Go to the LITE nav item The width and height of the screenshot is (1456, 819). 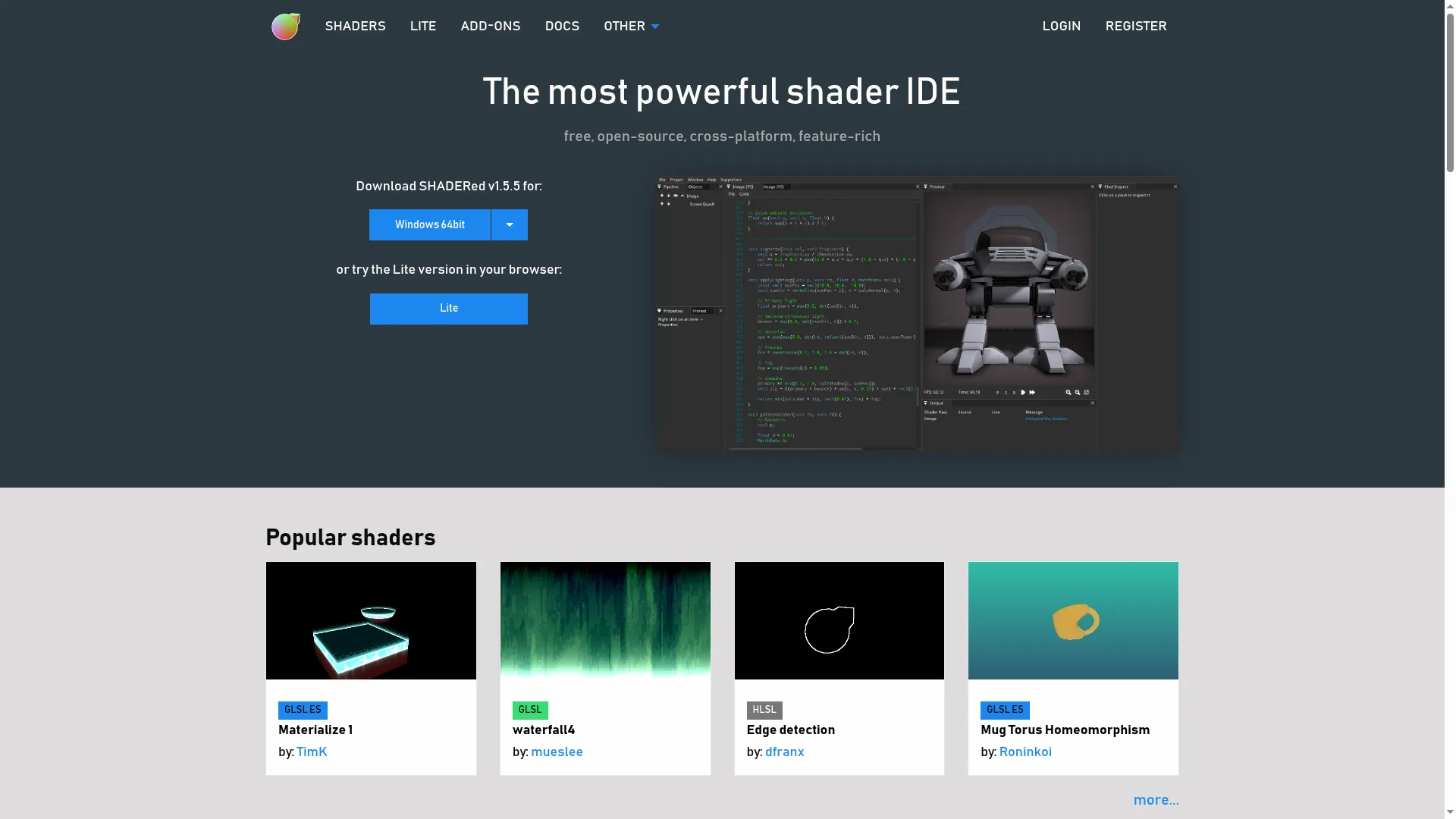(x=423, y=27)
